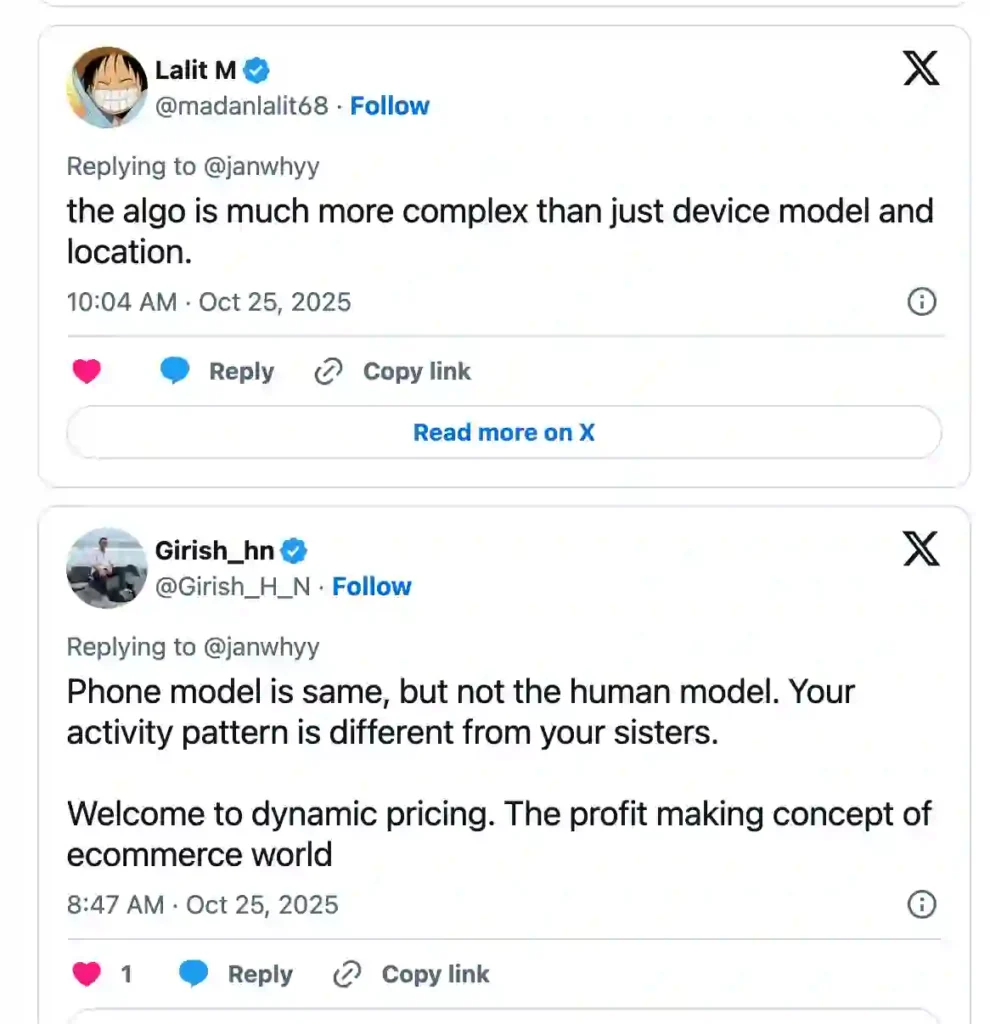Screen dimensions: 990x1024
Task: Reply to Lalit M's tweet
Action: [217, 372]
